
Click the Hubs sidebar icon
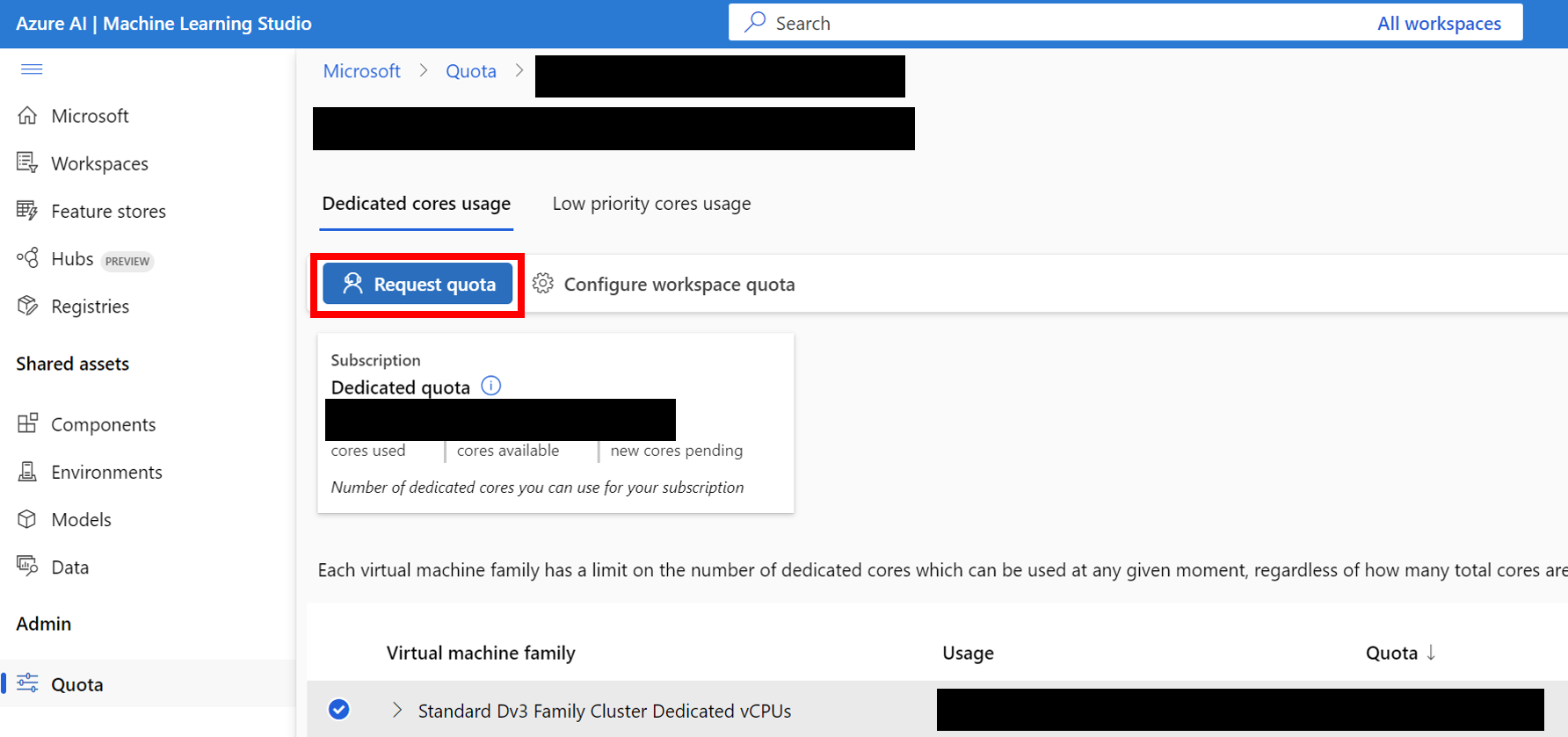[27, 258]
